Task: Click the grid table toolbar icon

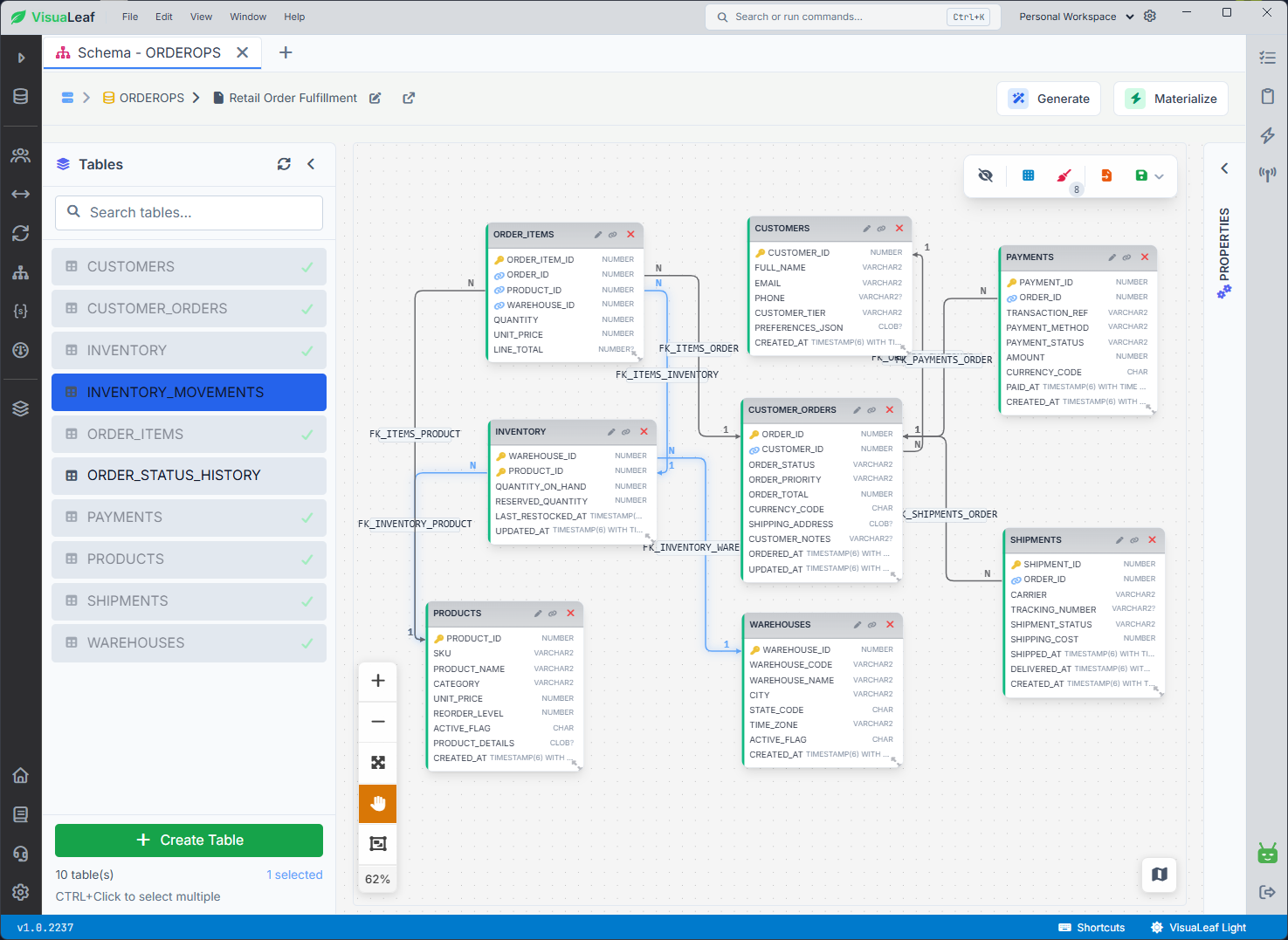Action: click(x=1029, y=175)
